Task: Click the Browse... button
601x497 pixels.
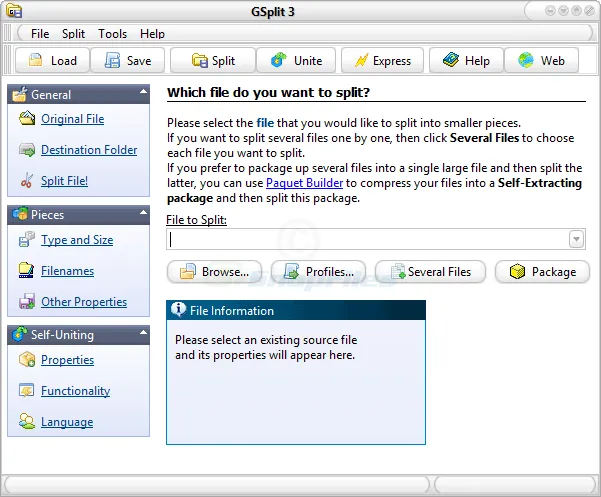Action: pyautogui.click(x=215, y=272)
